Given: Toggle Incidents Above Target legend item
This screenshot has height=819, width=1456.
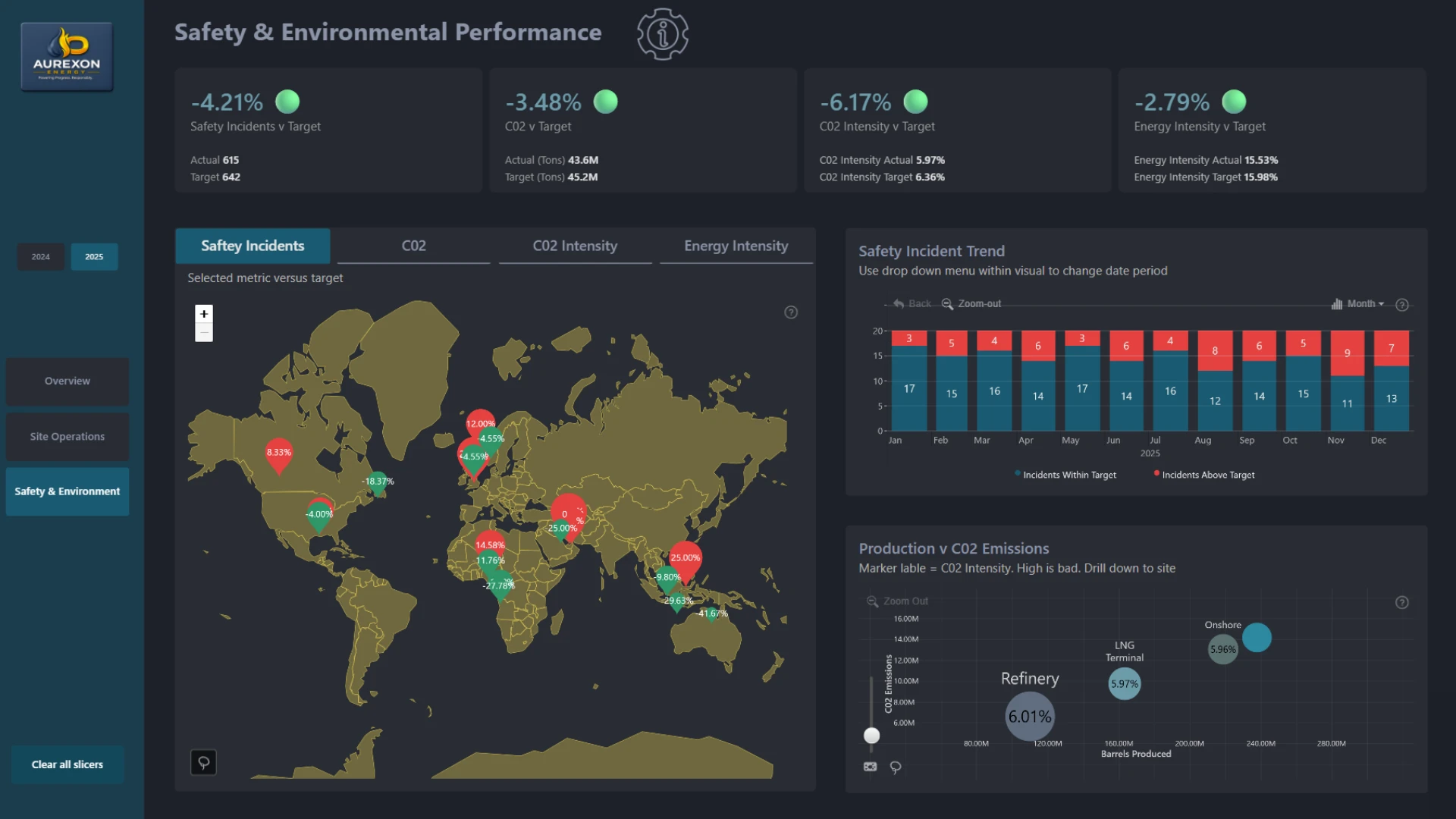Looking at the screenshot, I should coord(1204,475).
